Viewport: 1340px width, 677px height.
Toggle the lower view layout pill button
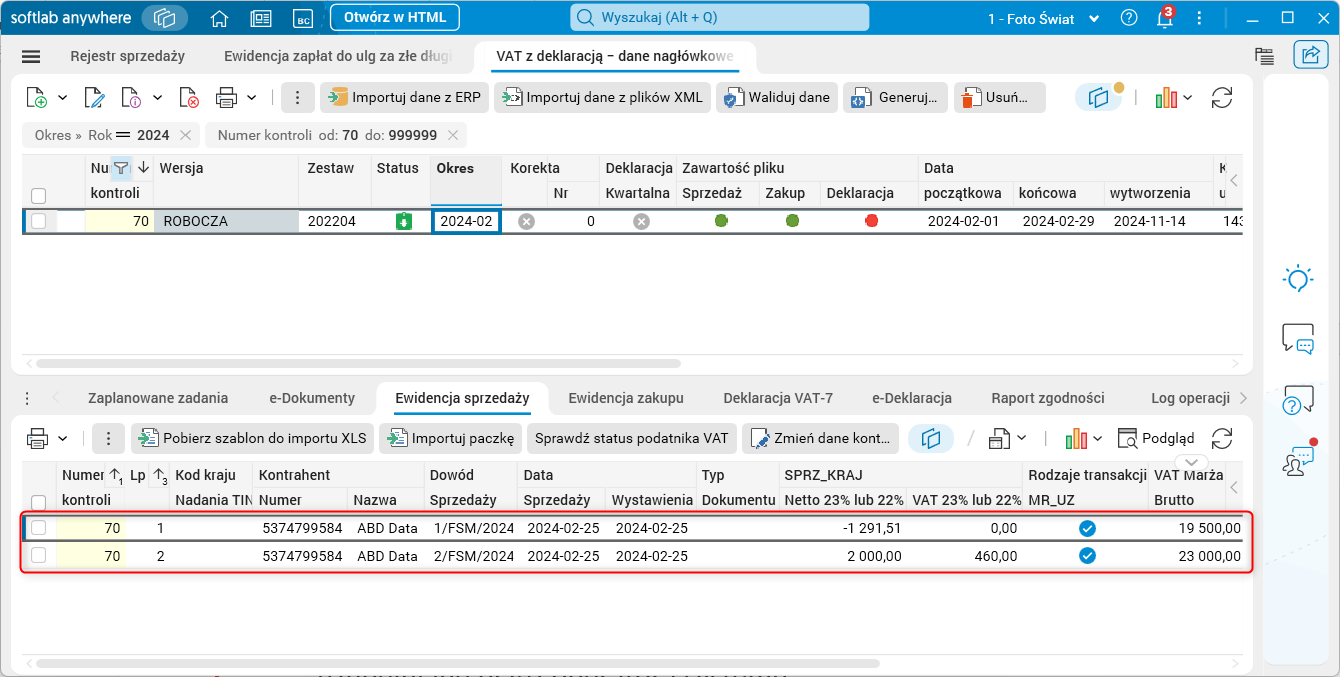click(931, 438)
